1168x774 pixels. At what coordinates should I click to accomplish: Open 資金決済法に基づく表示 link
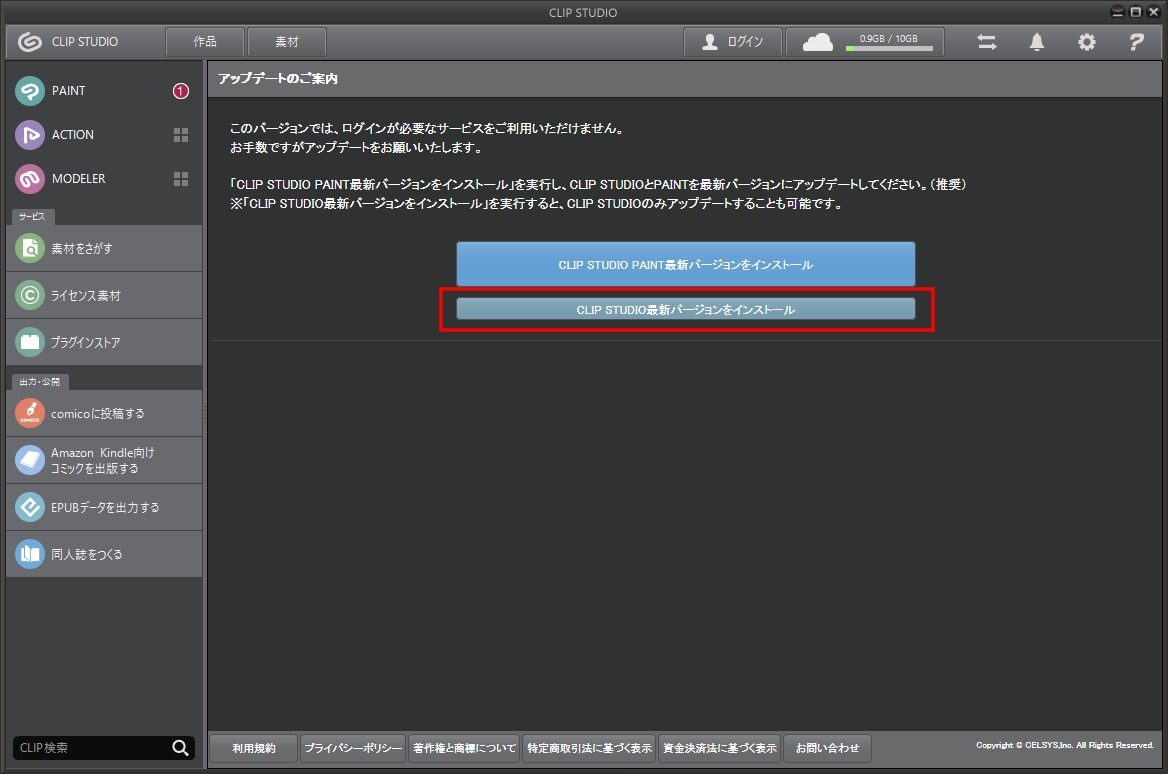[720, 748]
